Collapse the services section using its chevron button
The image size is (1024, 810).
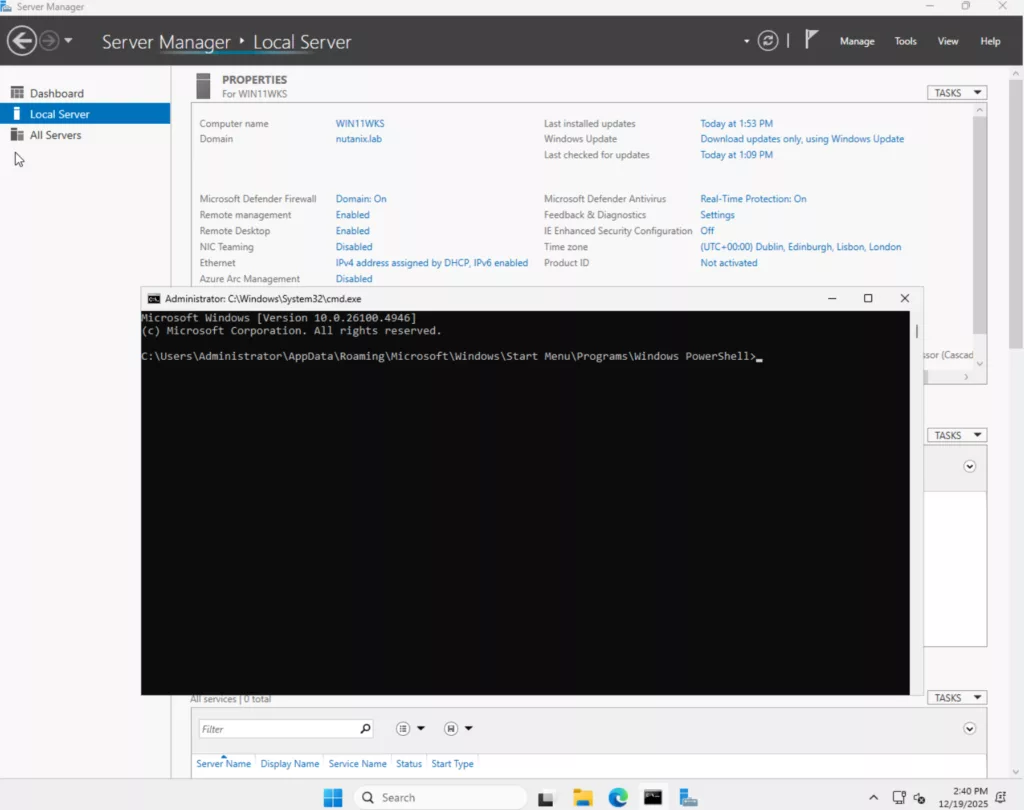pyautogui.click(x=969, y=729)
